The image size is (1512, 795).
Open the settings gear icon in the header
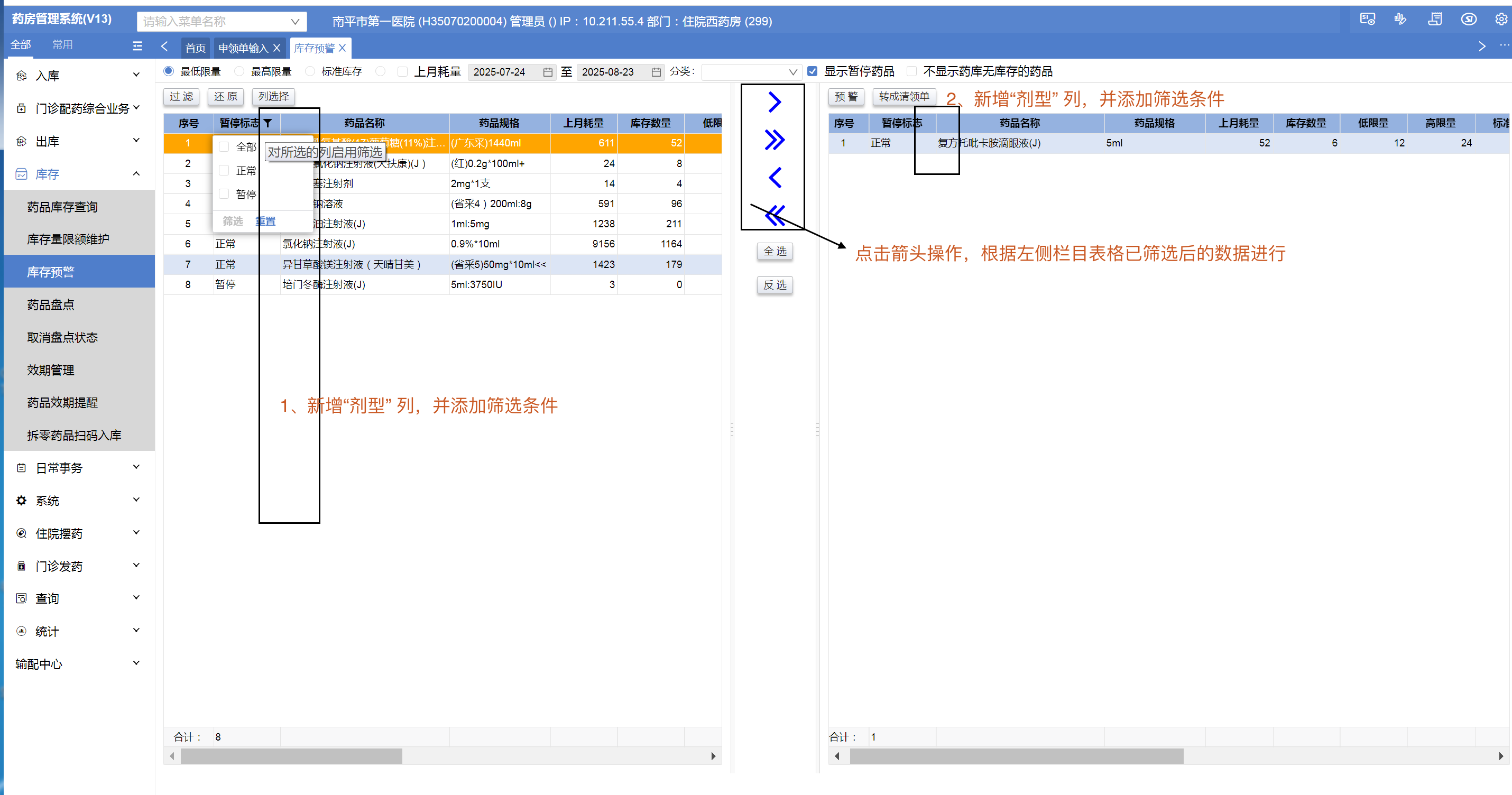coord(1500,20)
